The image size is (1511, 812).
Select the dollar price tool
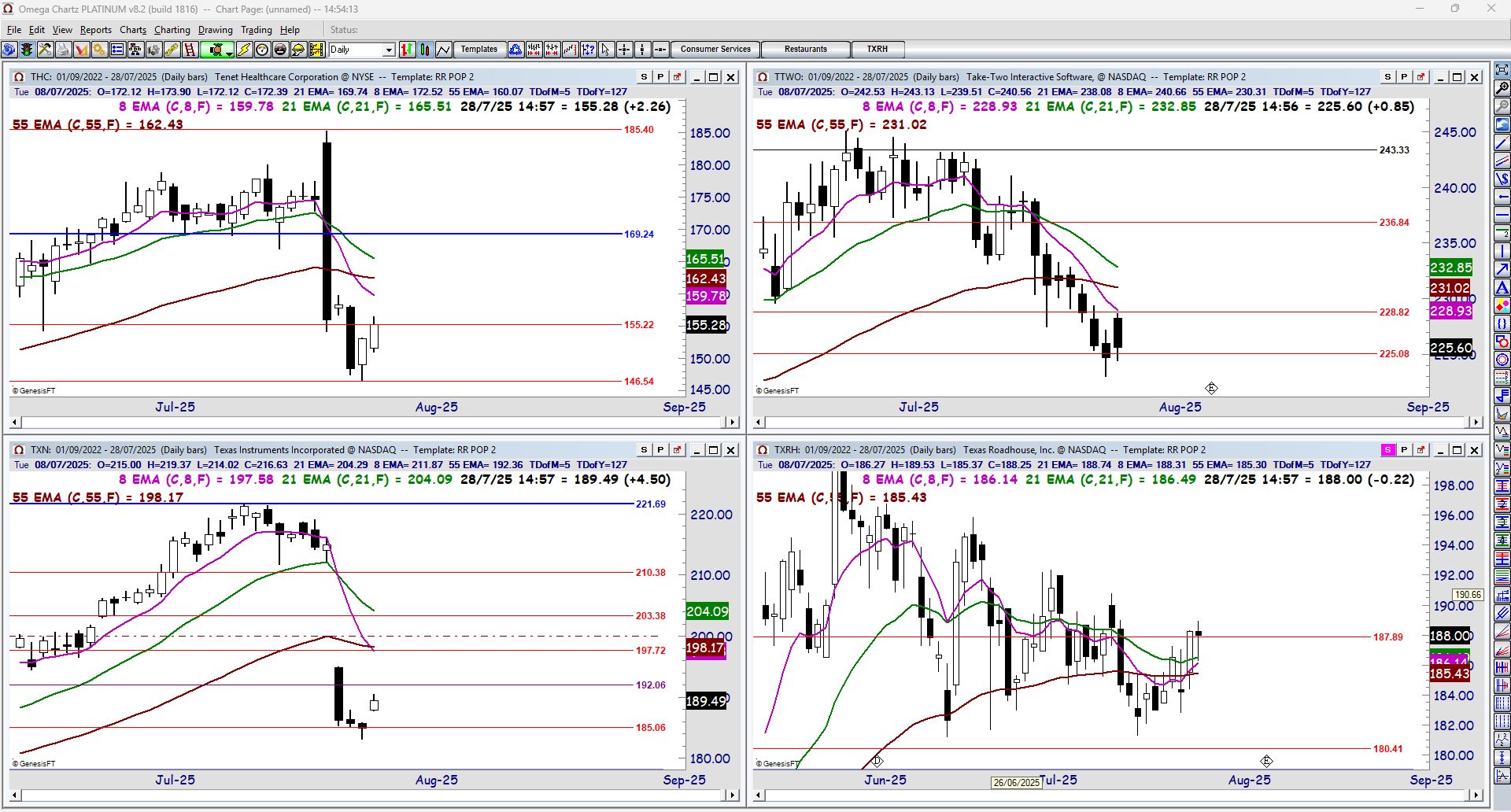[x=1502, y=179]
